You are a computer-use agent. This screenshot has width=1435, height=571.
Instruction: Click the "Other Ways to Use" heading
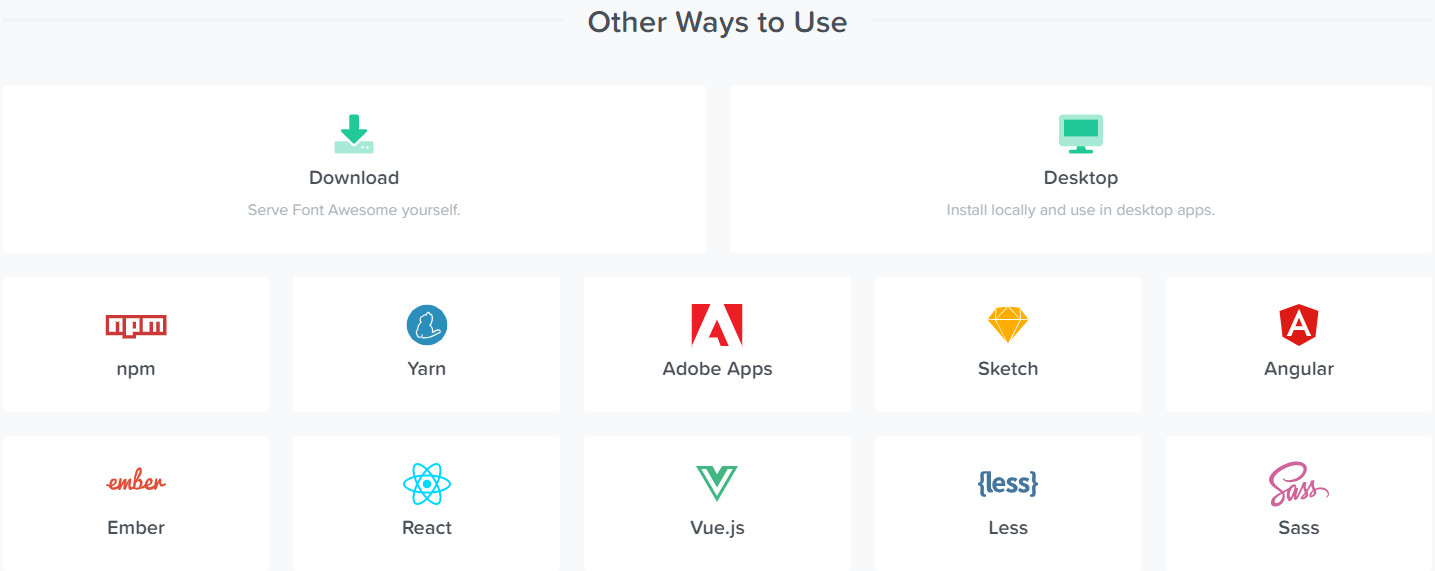coord(717,22)
